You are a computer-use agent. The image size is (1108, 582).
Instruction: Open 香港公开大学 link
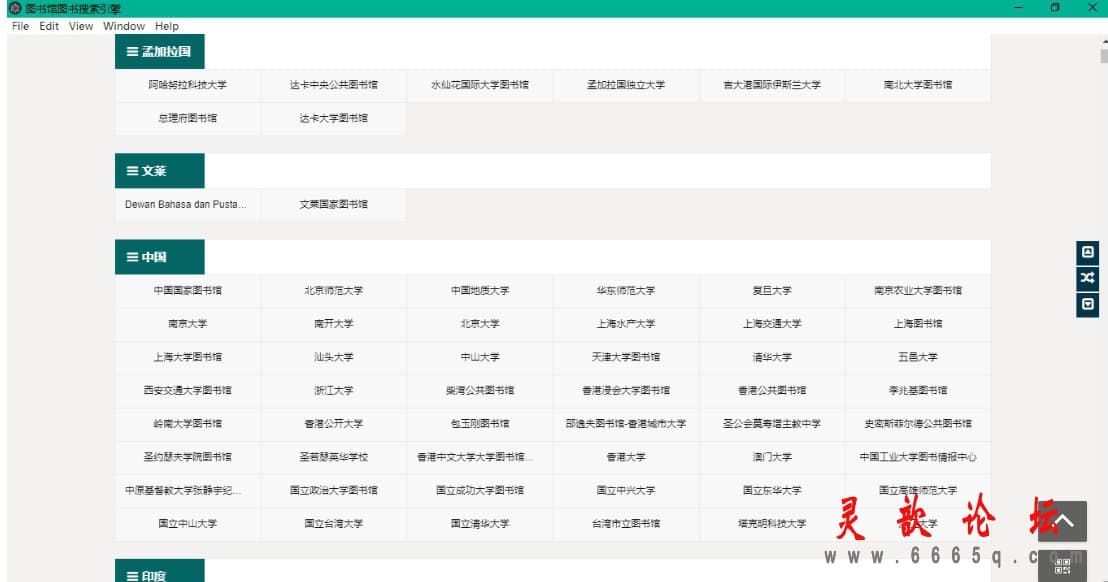[x=334, y=424]
